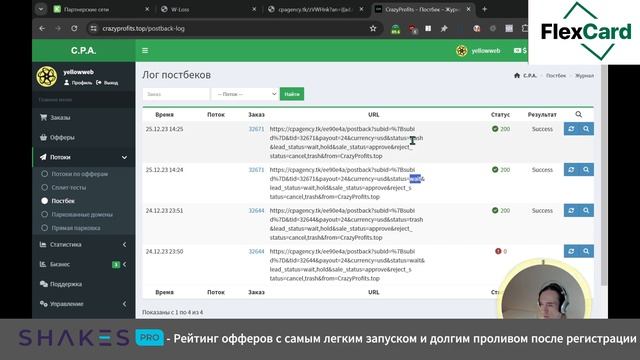This screenshot has width=640, height=360.
Task: Go back in browser history
Action: [42, 29]
